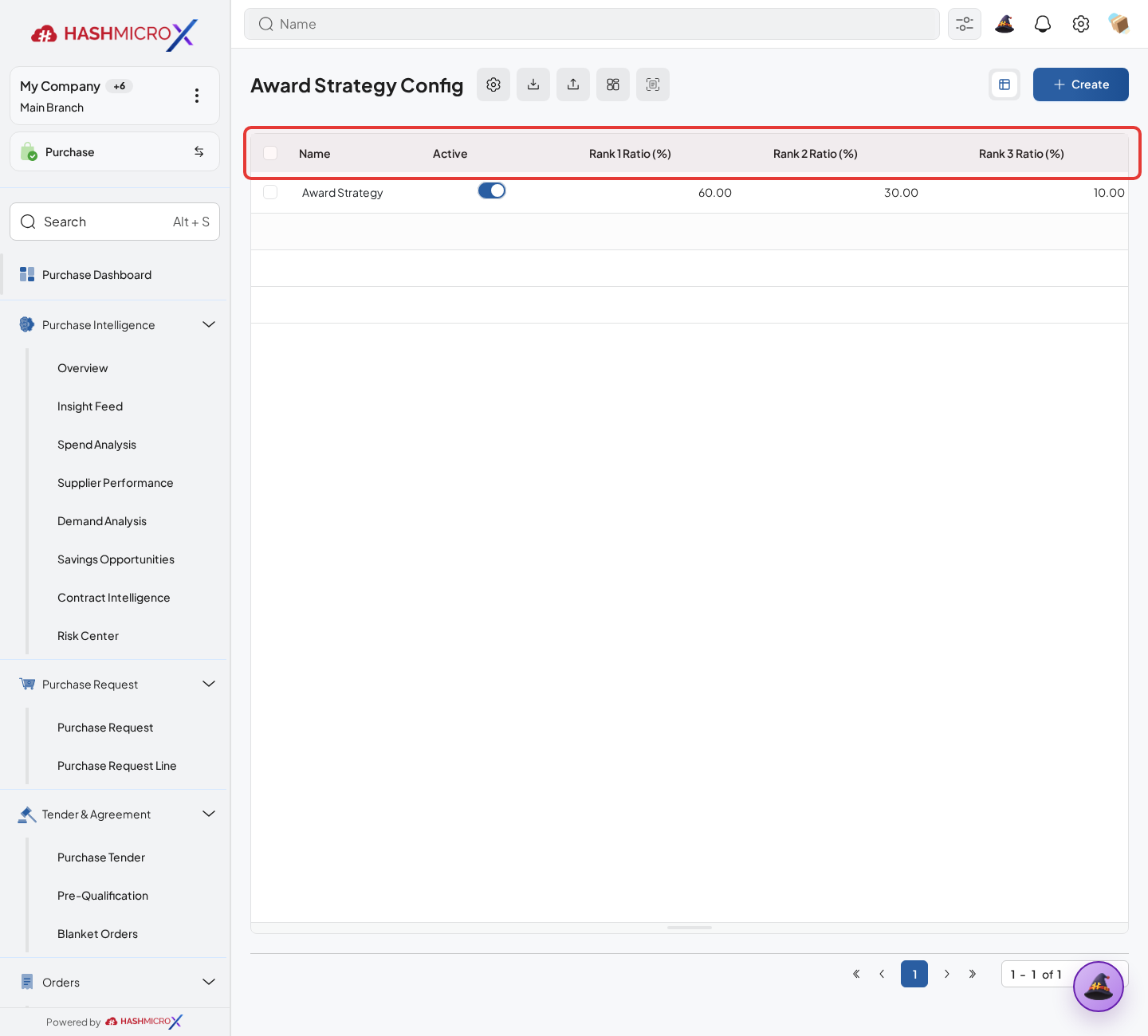The height and width of the screenshot is (1036, 1148).
Task: Open Supplier Performance page
Action: [x=115, y=483]
